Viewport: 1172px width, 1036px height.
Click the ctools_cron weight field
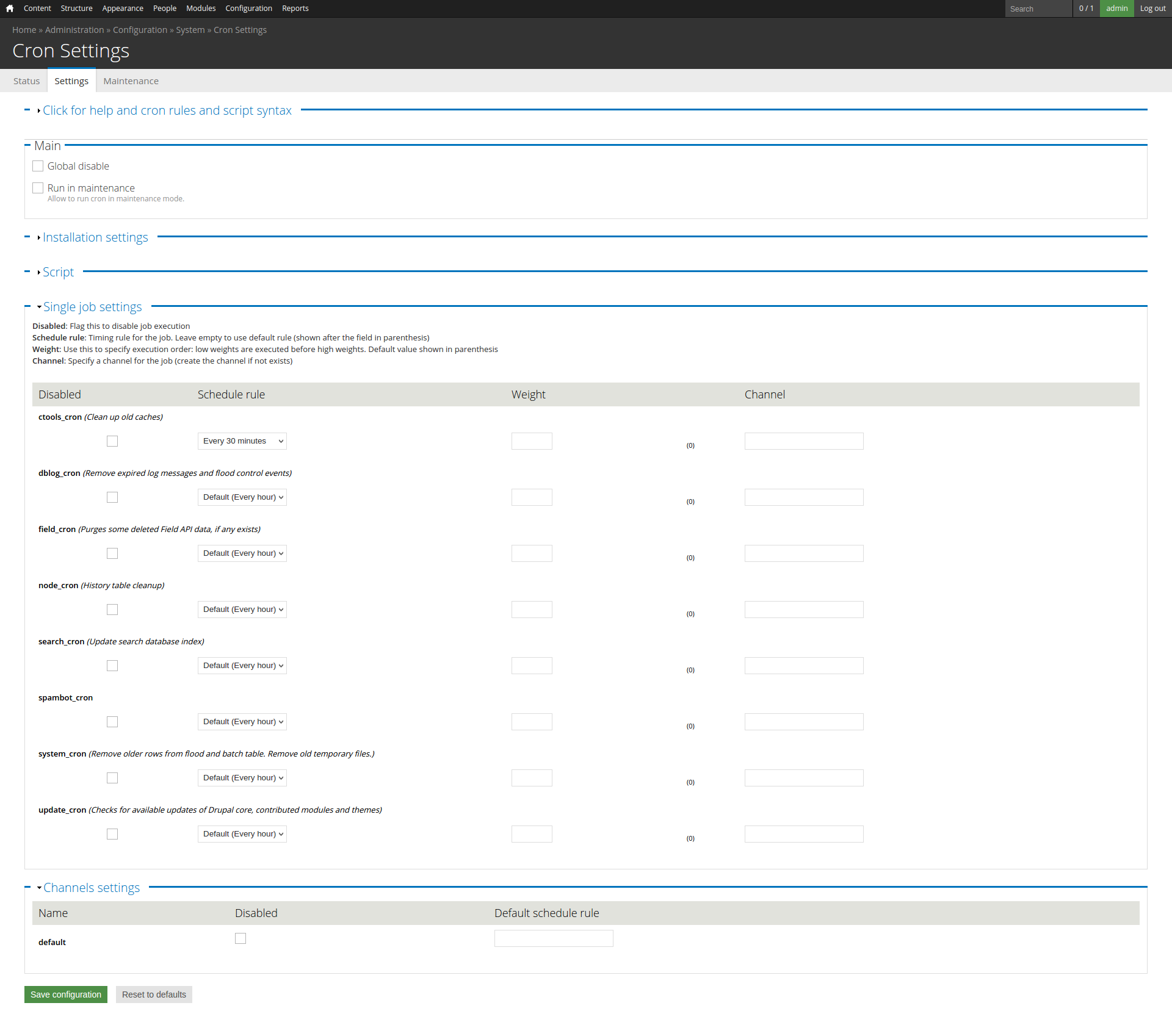tap(532, 441)
